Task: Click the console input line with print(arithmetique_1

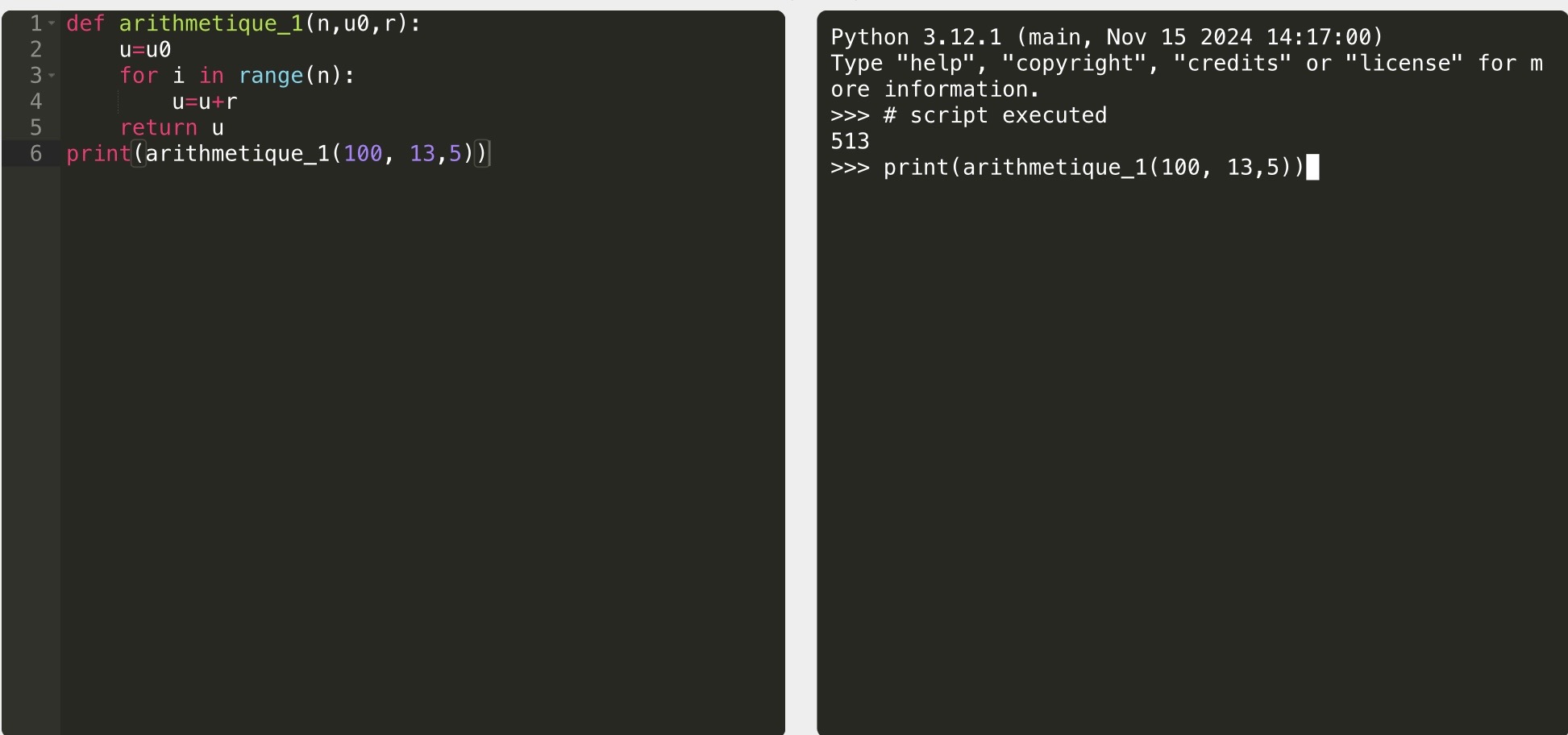Action: [1092, 168]
